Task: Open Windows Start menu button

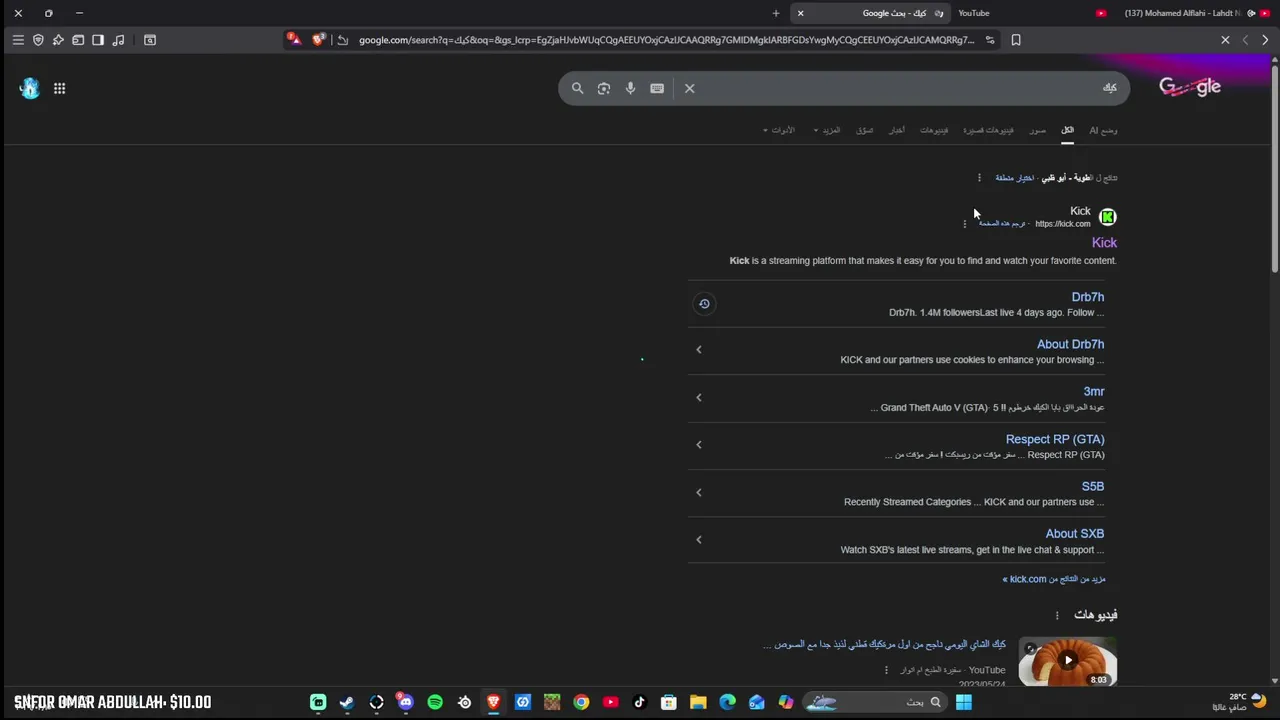Action: click(964, 702)
